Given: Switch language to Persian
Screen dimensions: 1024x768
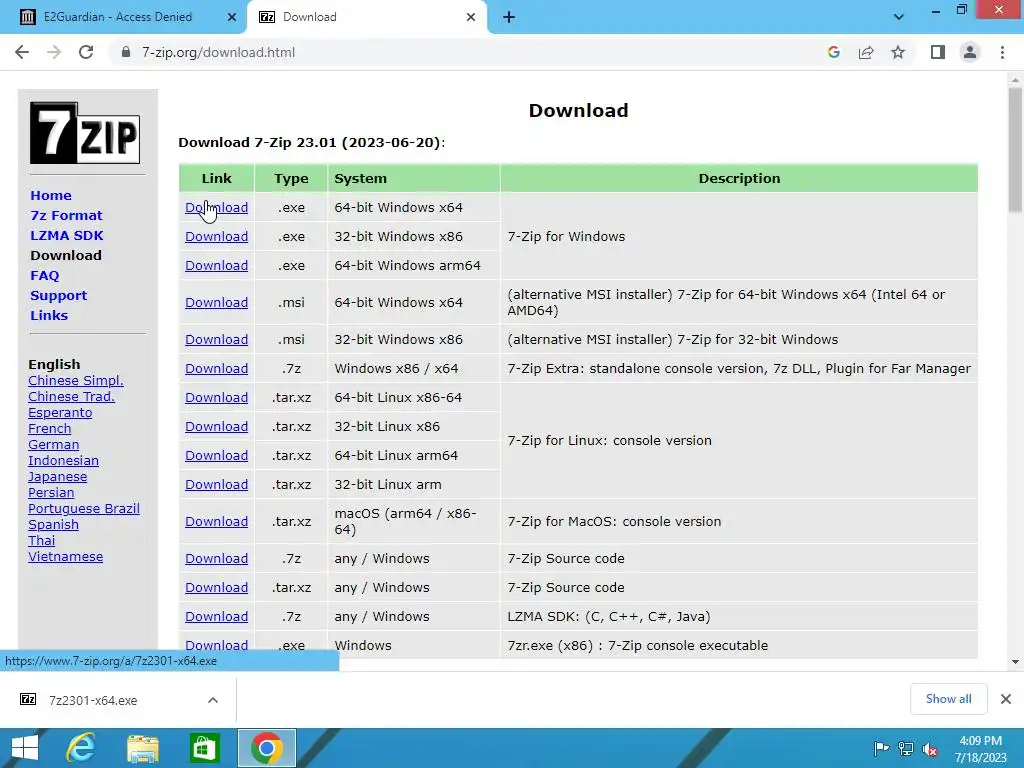Looking at the screenshot, I should (51, 492).
